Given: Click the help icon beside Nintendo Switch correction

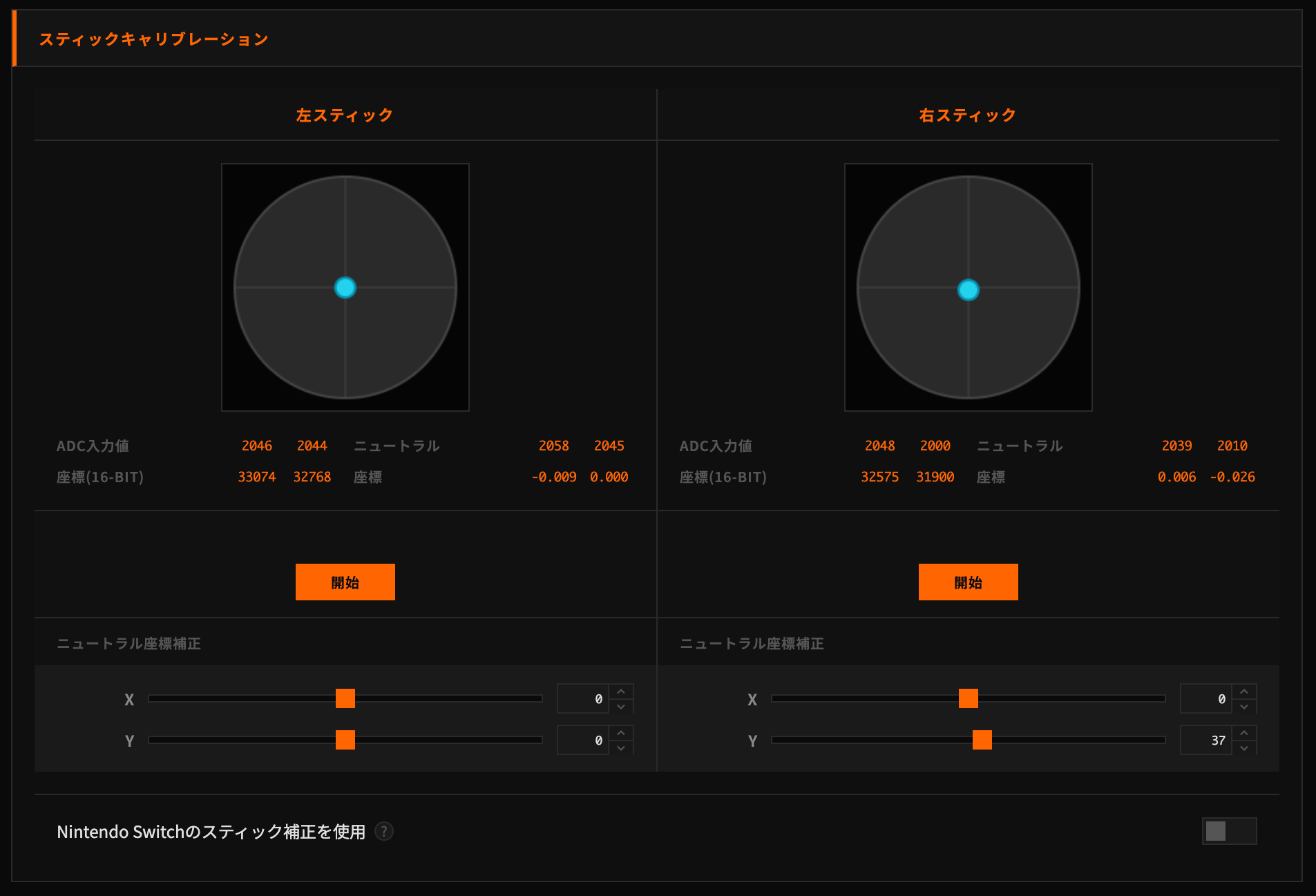Looking at the screenshot, I should point(384,831).
